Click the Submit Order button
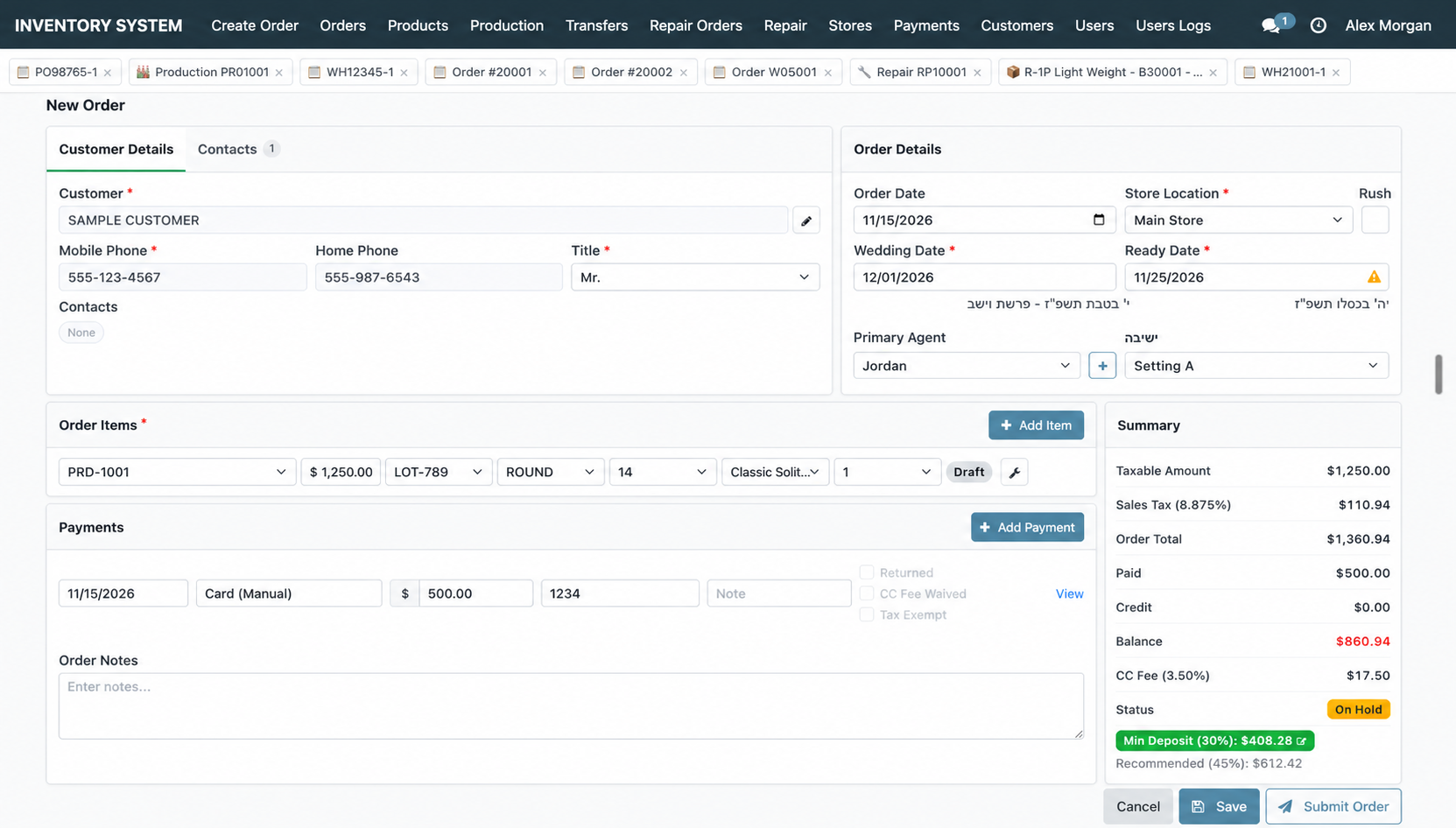This screenshot has width=1456, height=828. [x=1333, y=807]
